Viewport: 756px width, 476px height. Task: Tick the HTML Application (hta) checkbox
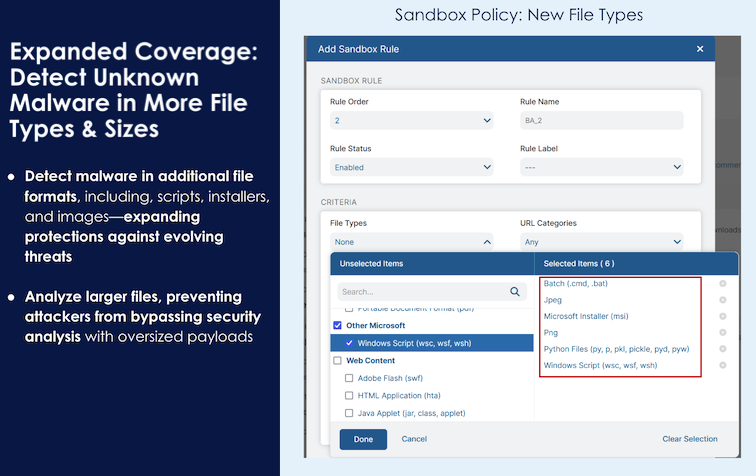tap(349, 395)
